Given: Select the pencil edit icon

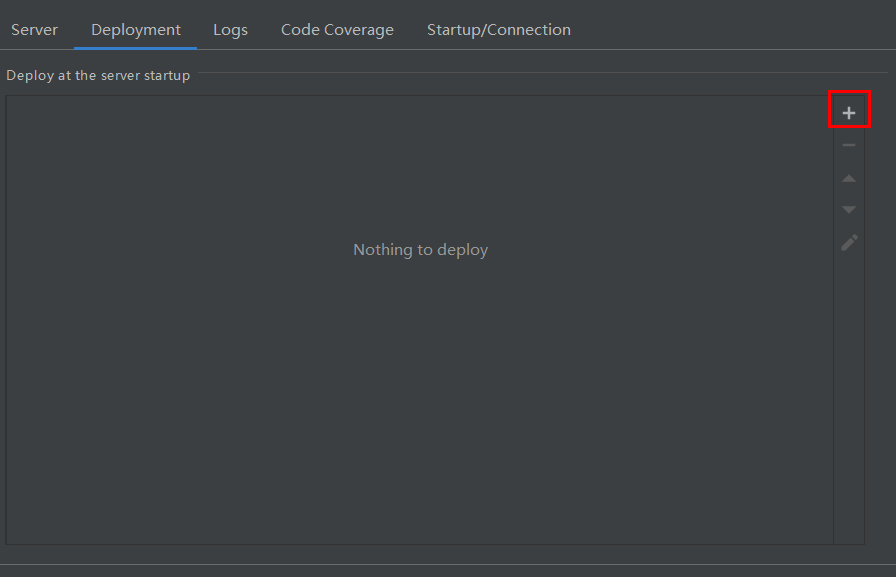Looking at the screenshot, I should [849, 242].
